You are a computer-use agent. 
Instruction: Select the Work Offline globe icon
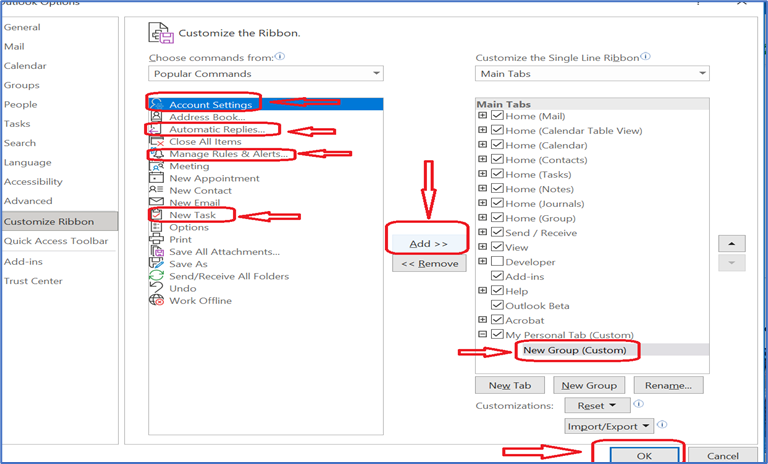click(x=157, y=300)
